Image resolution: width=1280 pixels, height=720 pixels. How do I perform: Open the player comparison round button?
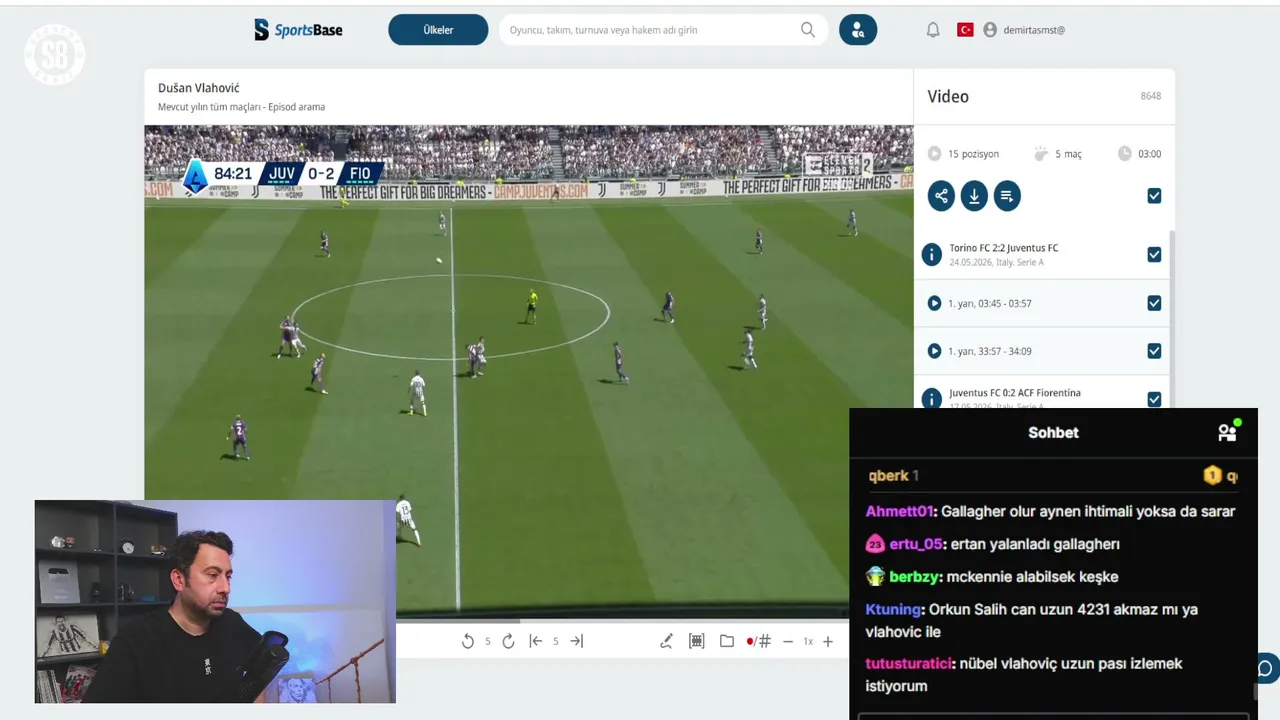pyautogui.click(x=858, y=30)
